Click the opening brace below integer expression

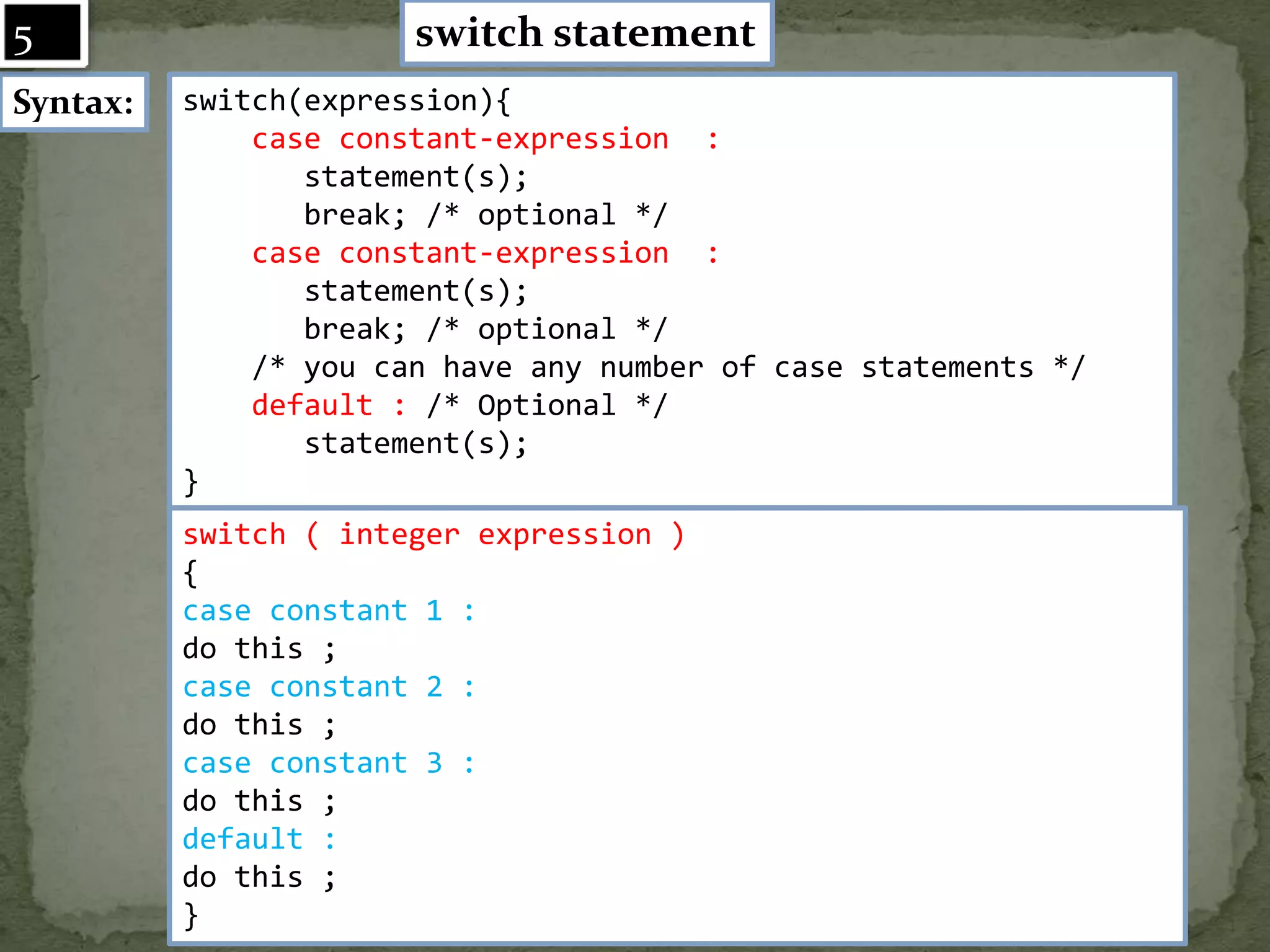190,573
